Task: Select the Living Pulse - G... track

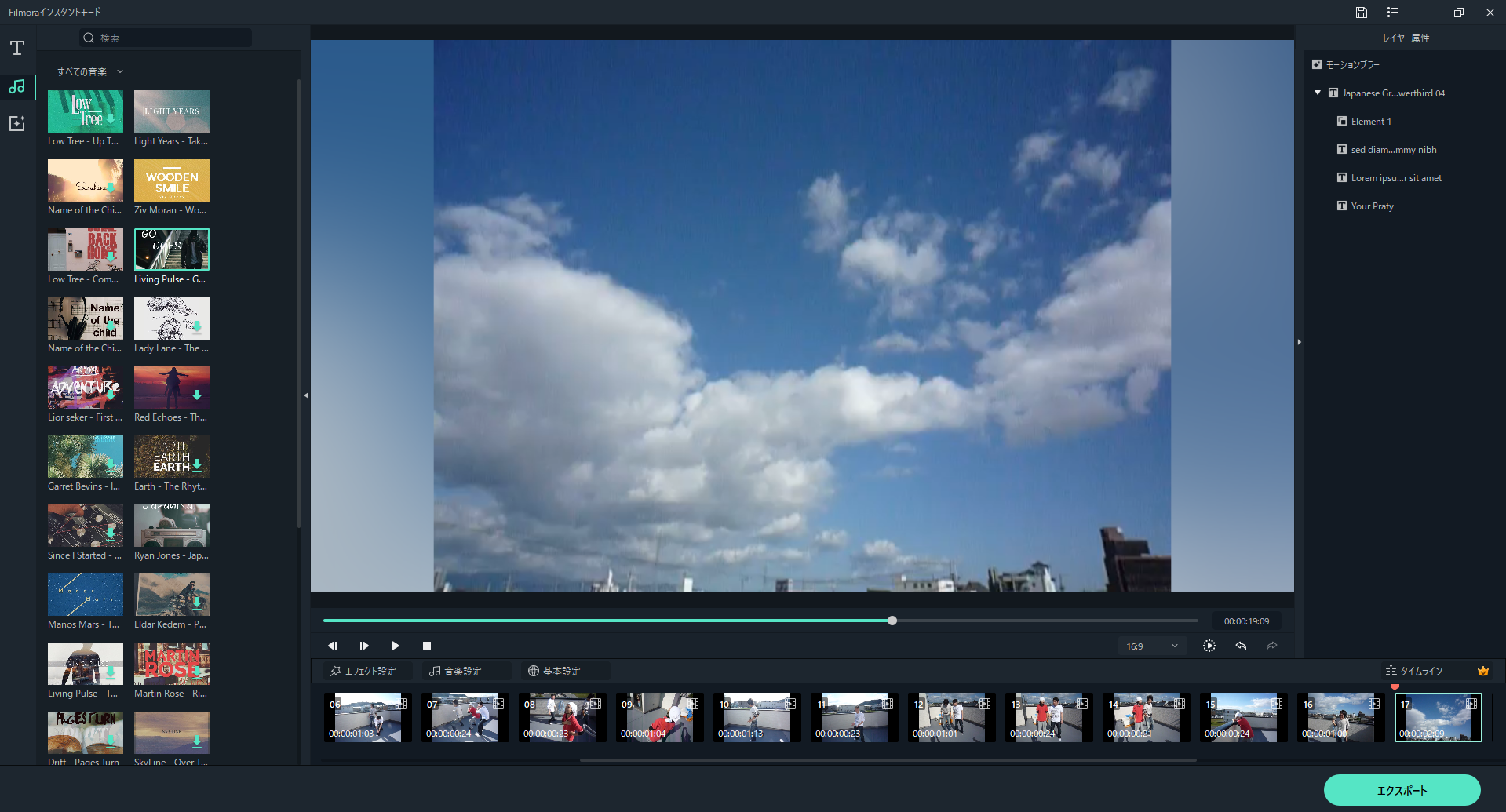Action: click(x=172, y=249)
